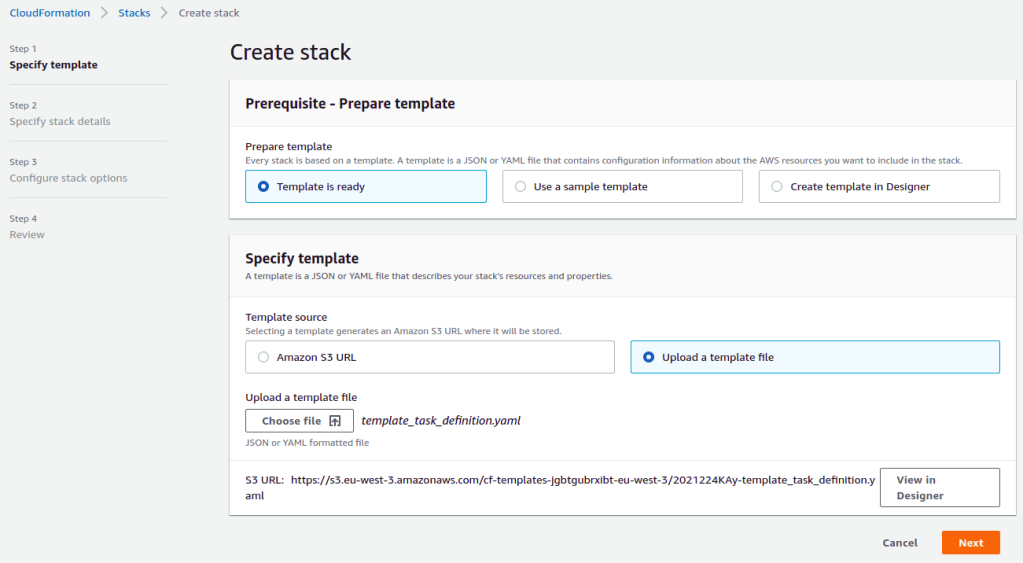
Task: Open Step 4 Review in wizard
Action: pos(27,235)
